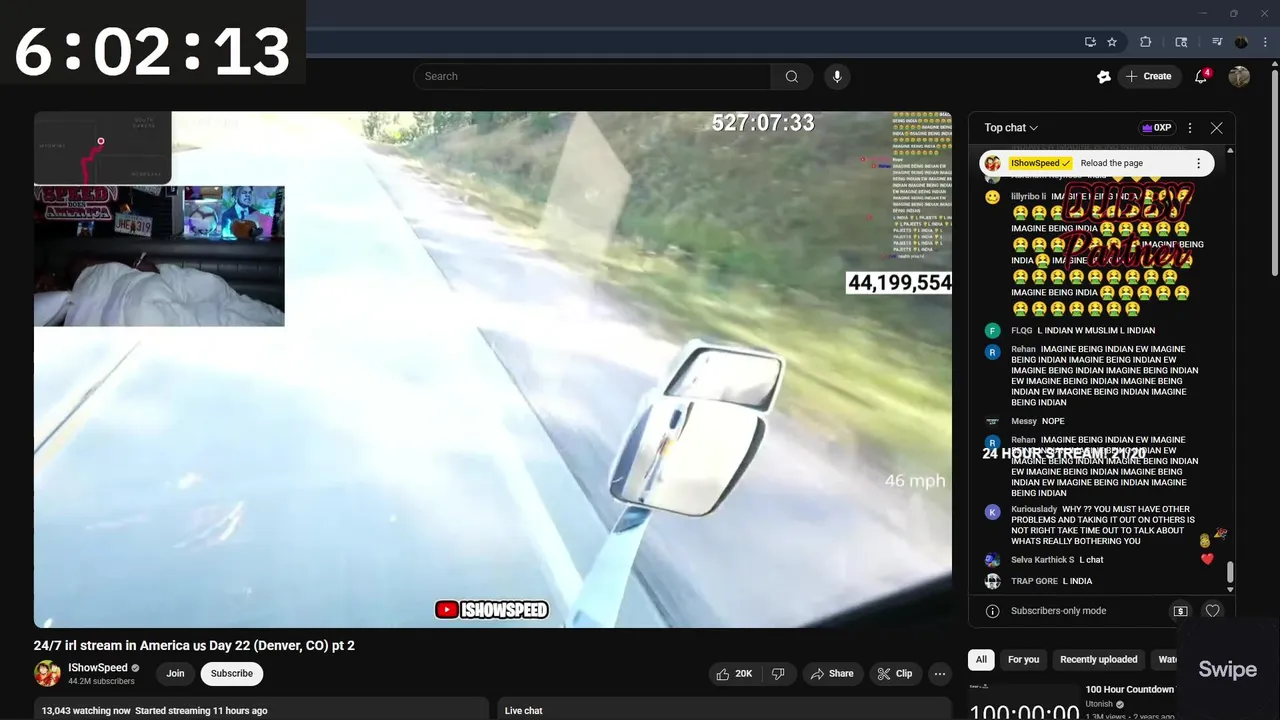Open IShowSpeed channel name link
This screenshot has height=720, width=1280.
pos(98,668)
